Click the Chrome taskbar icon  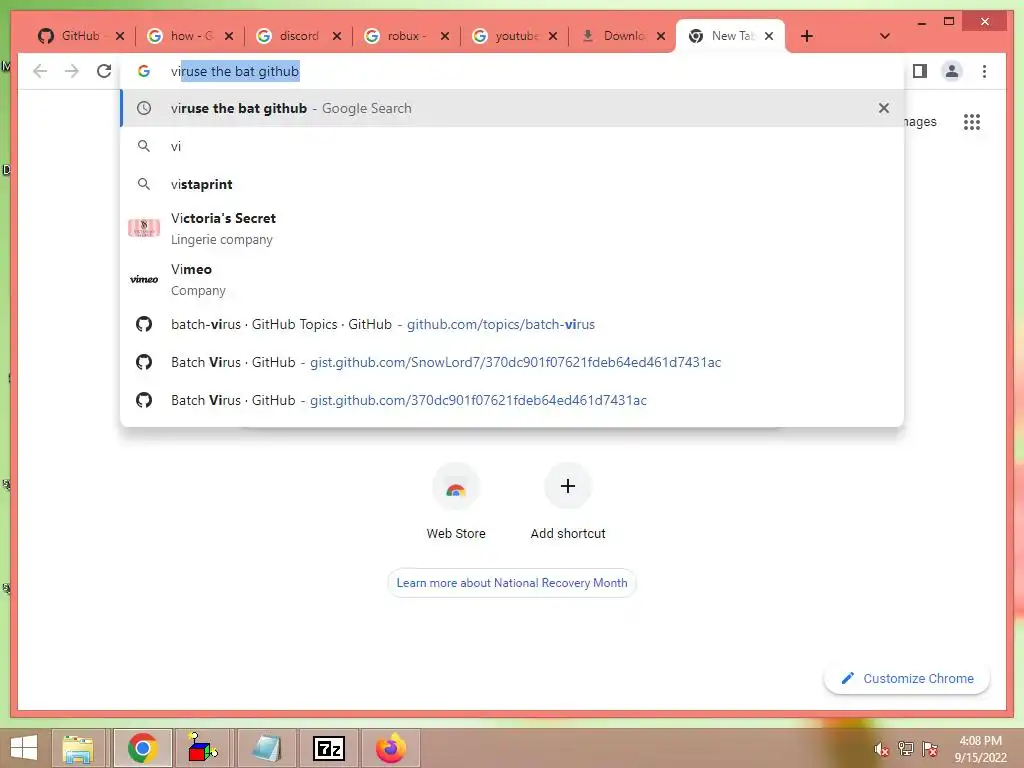(x=142, y=748)
